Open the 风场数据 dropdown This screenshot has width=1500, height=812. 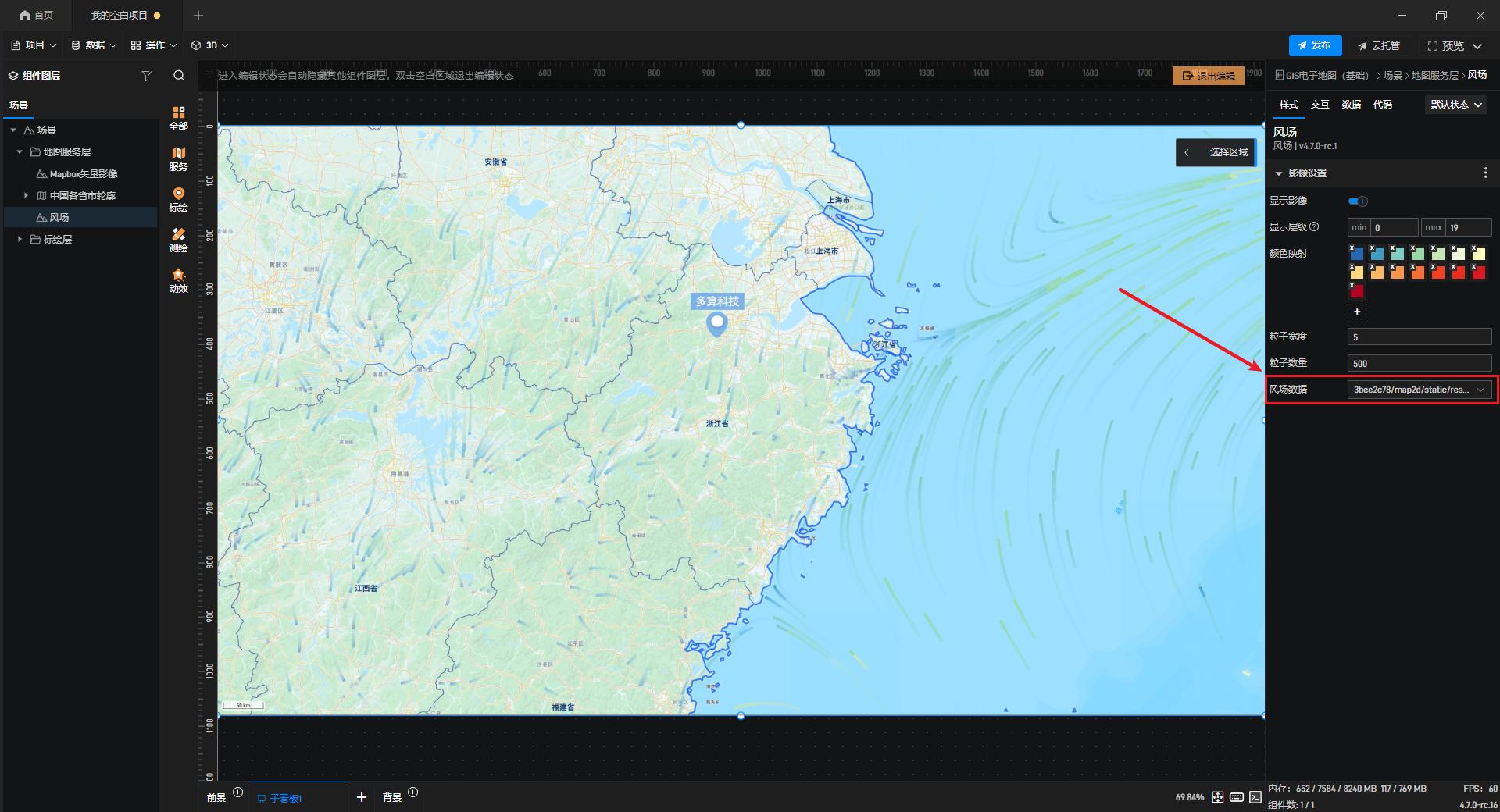coord(1419,390)
